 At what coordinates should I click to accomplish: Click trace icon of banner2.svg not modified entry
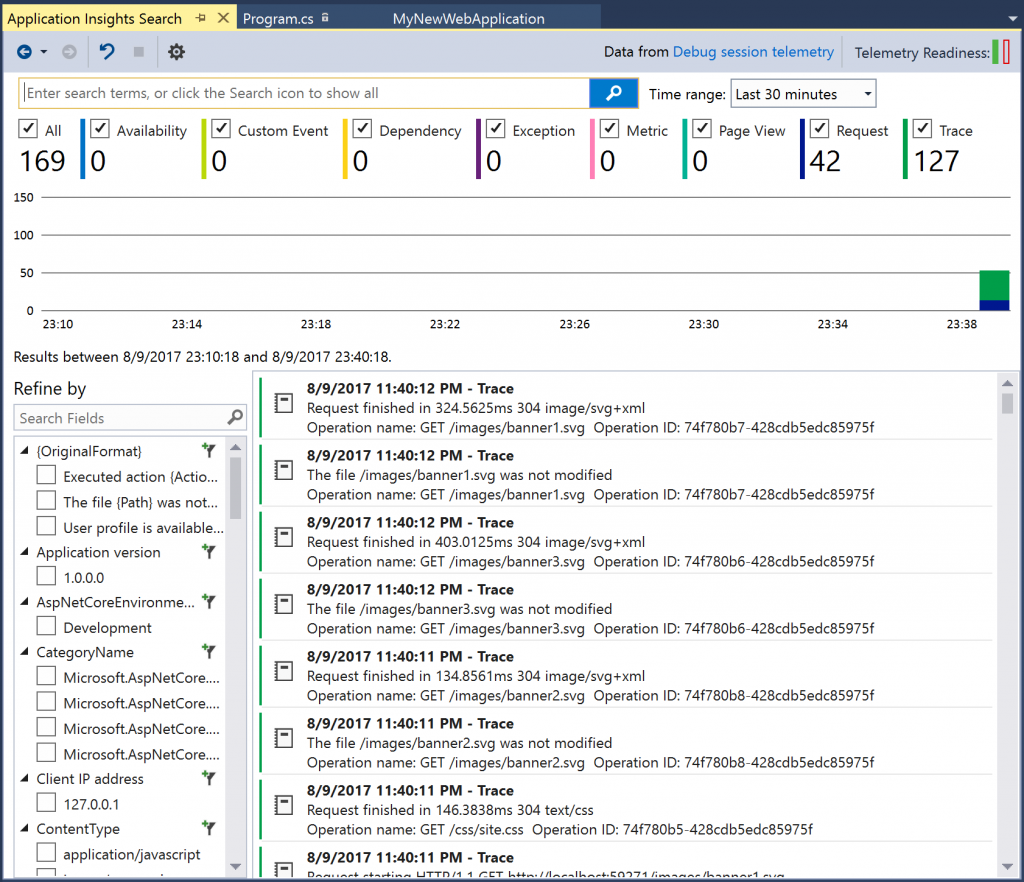[x=283, y=738]
